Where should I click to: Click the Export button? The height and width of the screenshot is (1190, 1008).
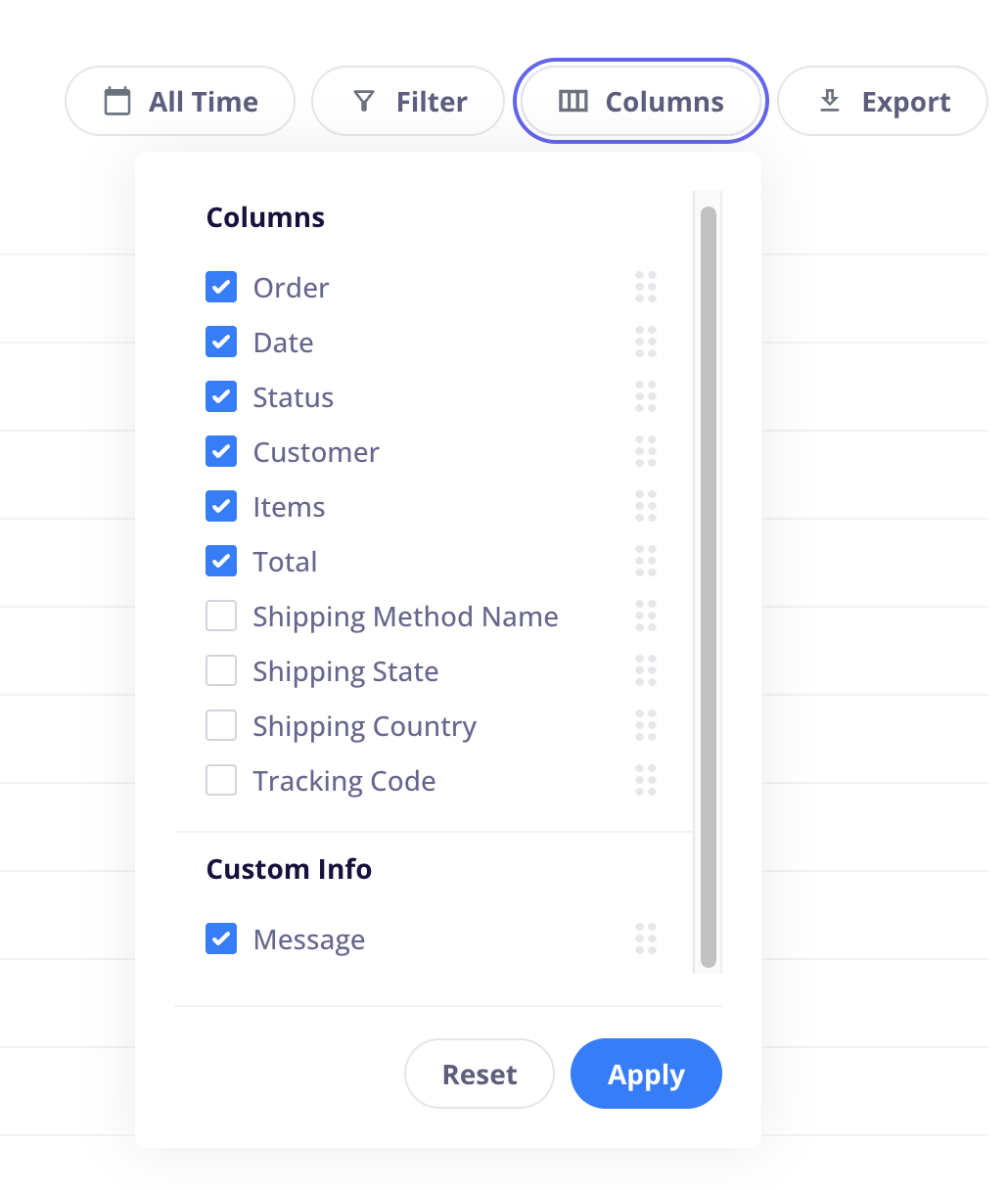coord(883,101)
